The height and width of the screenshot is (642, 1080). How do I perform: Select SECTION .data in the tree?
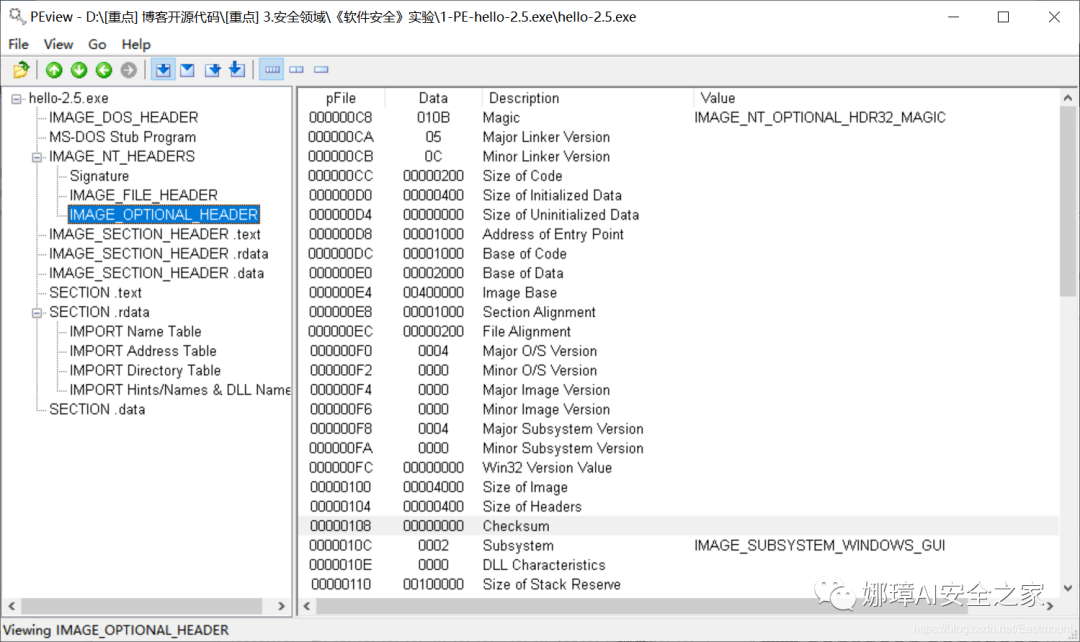[x=97, y=409]
